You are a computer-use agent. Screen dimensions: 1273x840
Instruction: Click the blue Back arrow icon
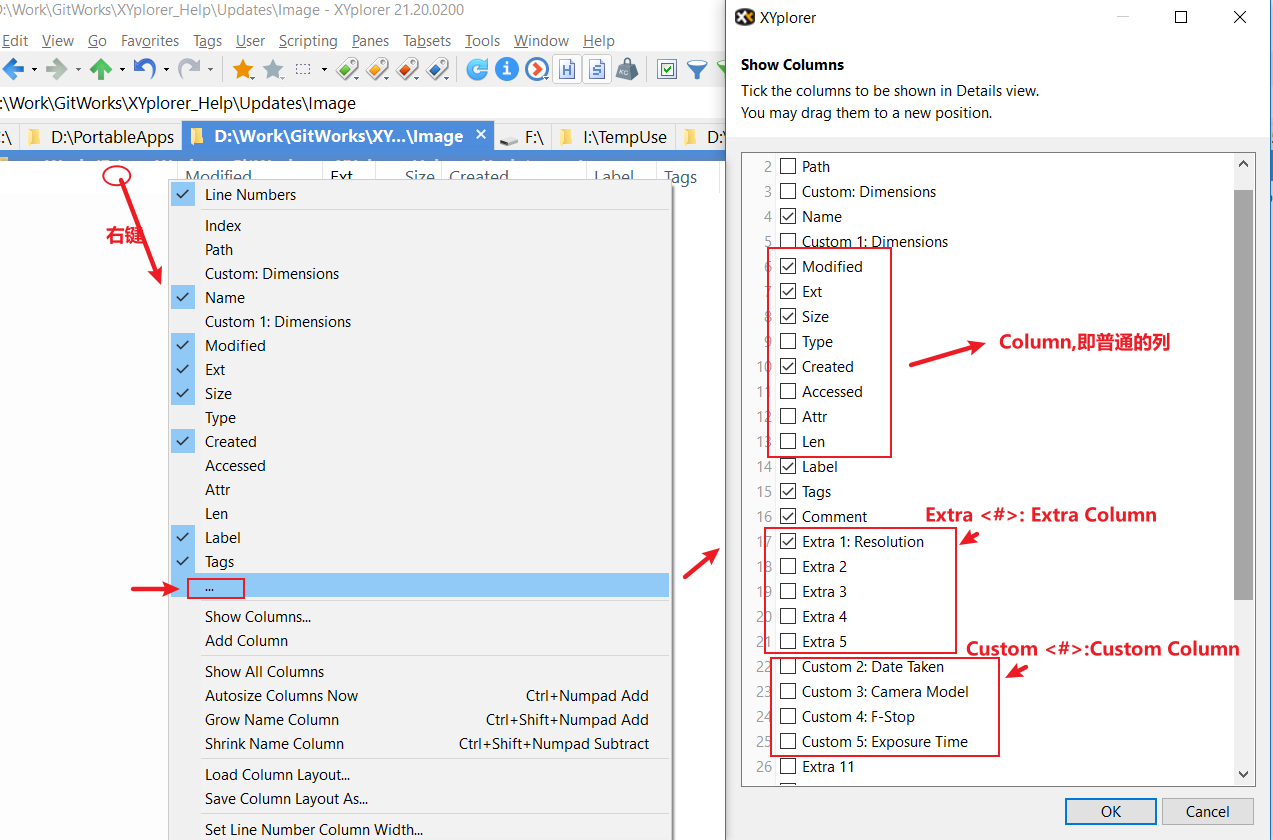tap(13, 69)
